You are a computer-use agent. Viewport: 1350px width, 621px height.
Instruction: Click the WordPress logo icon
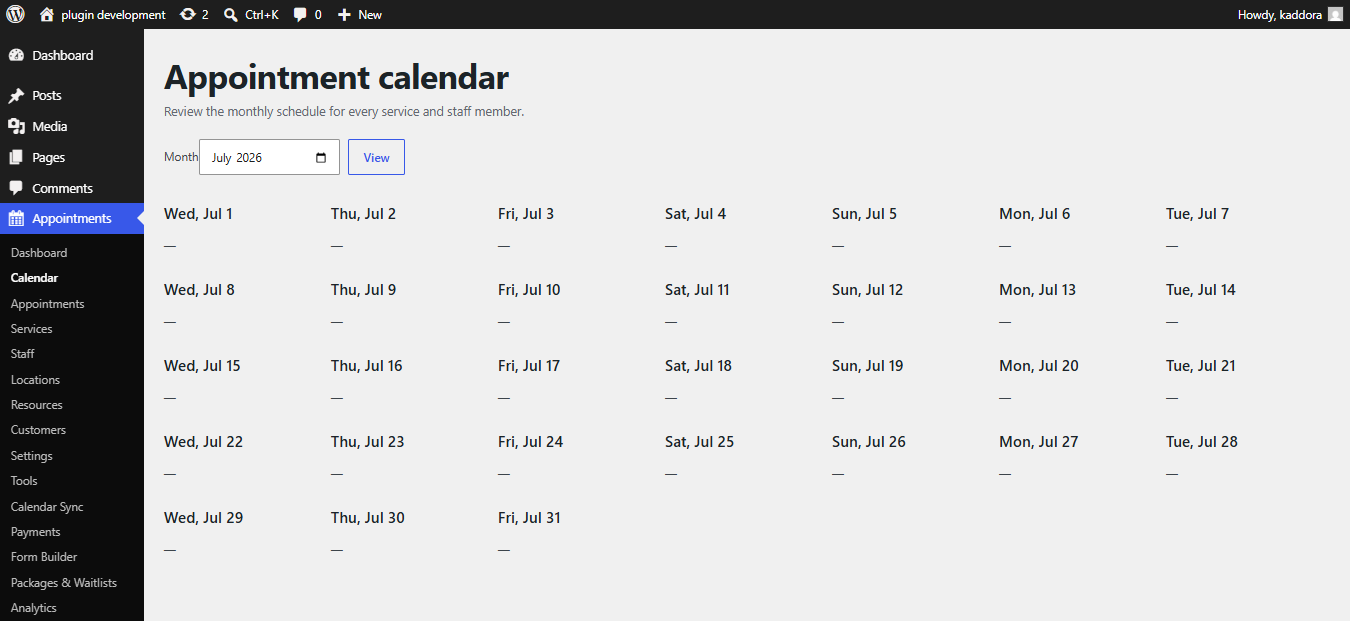(15, 14)
